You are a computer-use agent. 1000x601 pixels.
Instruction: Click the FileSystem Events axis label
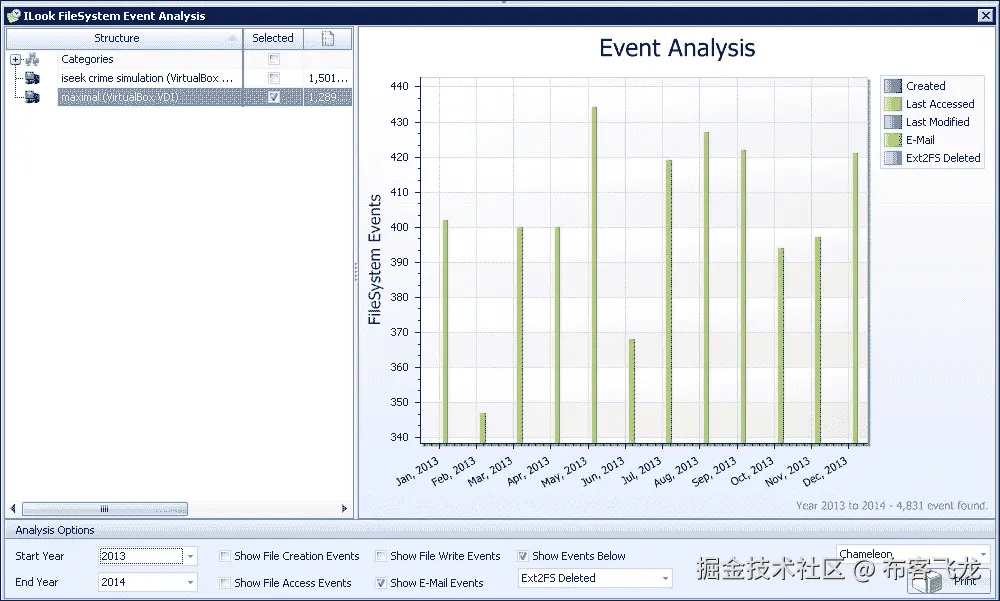(x=374, y=260)
